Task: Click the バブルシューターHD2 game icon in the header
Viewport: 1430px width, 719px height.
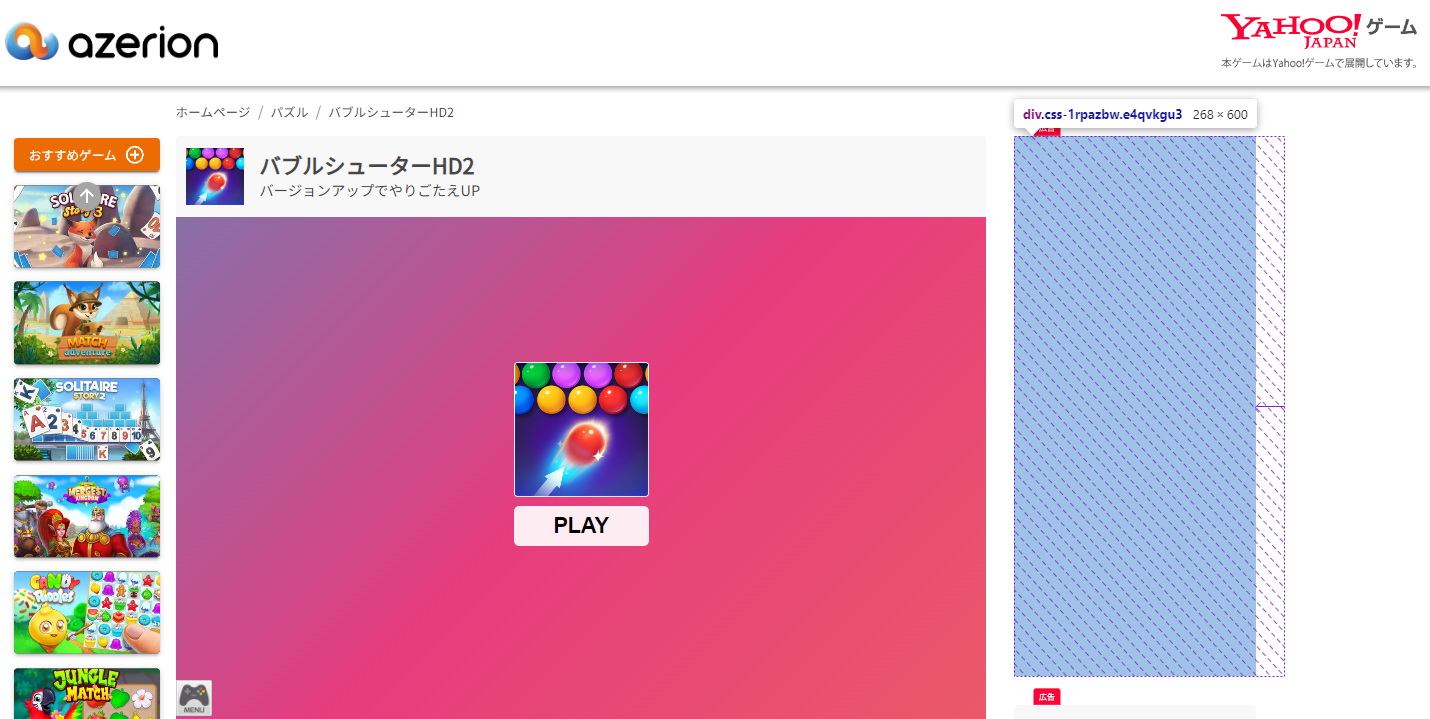Action: tap(214, 176)
